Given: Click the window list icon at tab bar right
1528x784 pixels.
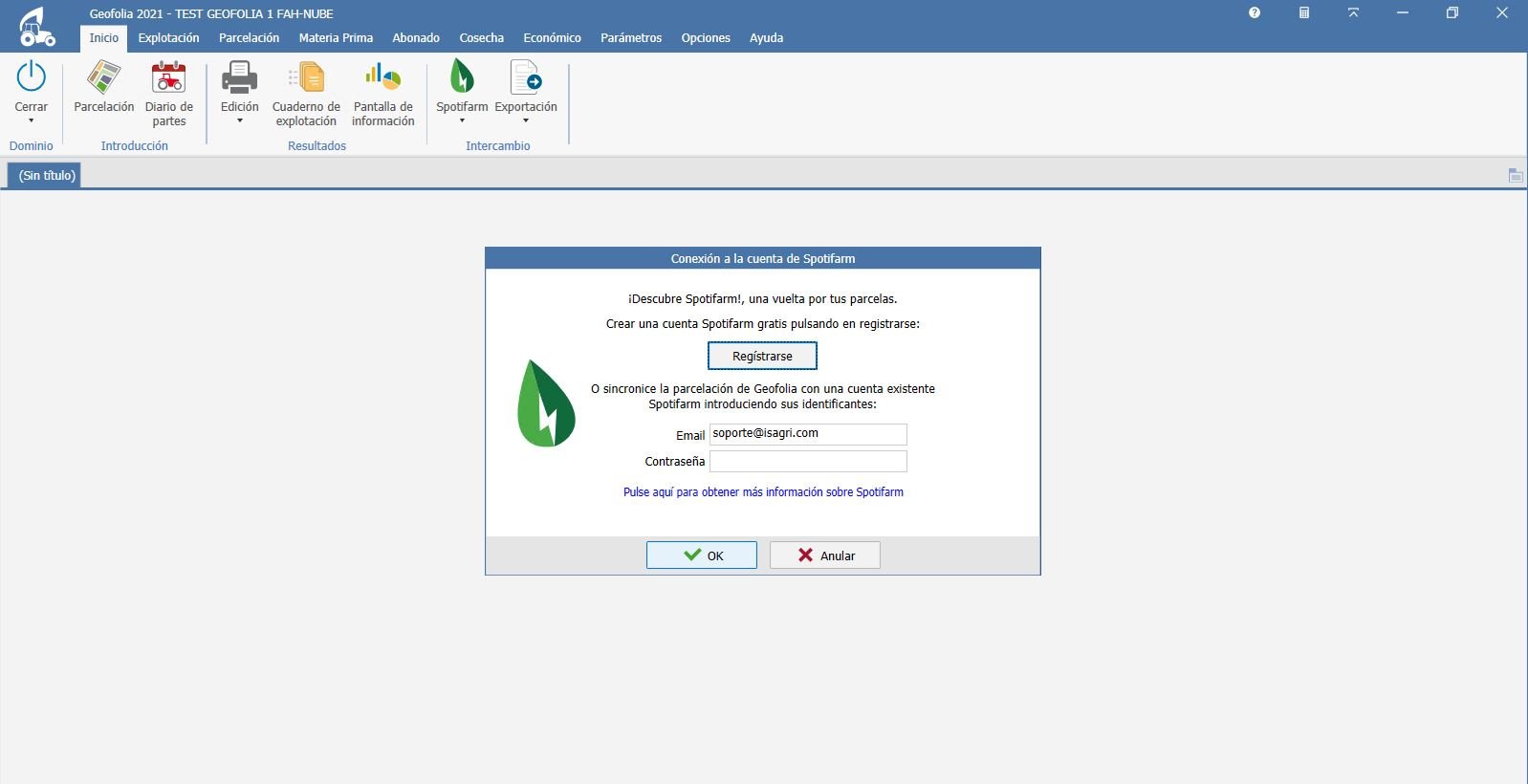Looking at the screenshot, I should pyautogui.click(x=1516, y=175).
